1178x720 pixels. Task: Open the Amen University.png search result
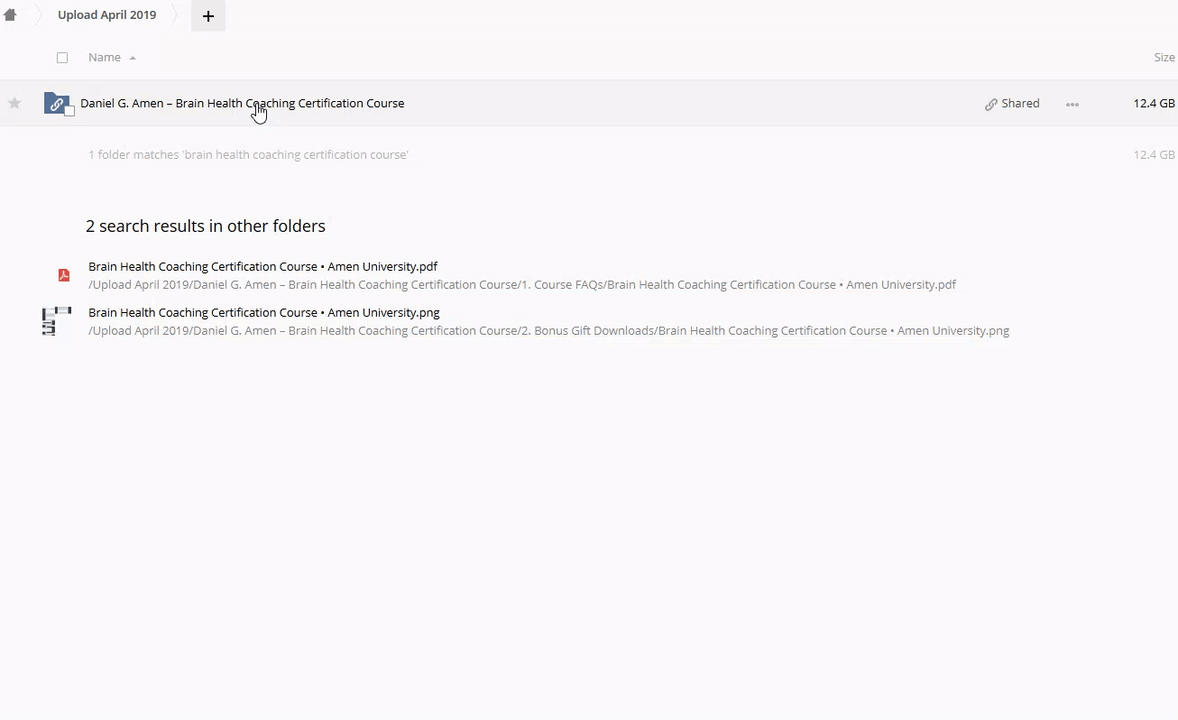pos(264,313)
